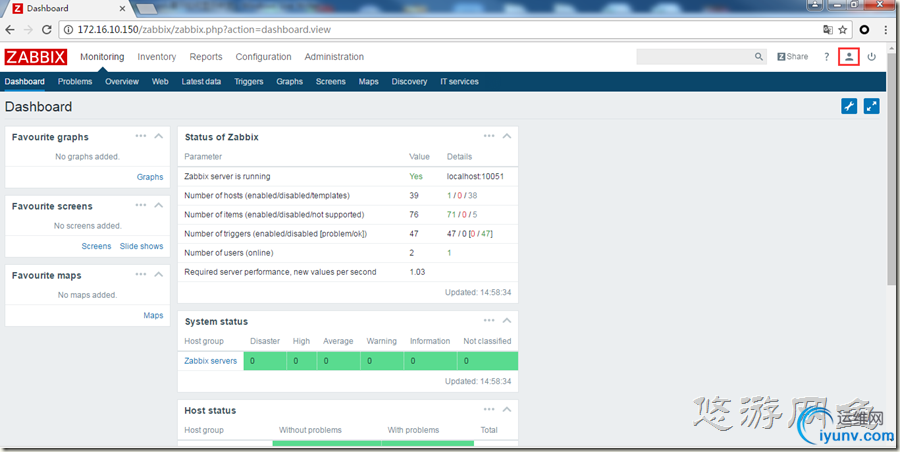Reload the browser page
This screenshot has height=452, width=900.
[x=47, y=29]
